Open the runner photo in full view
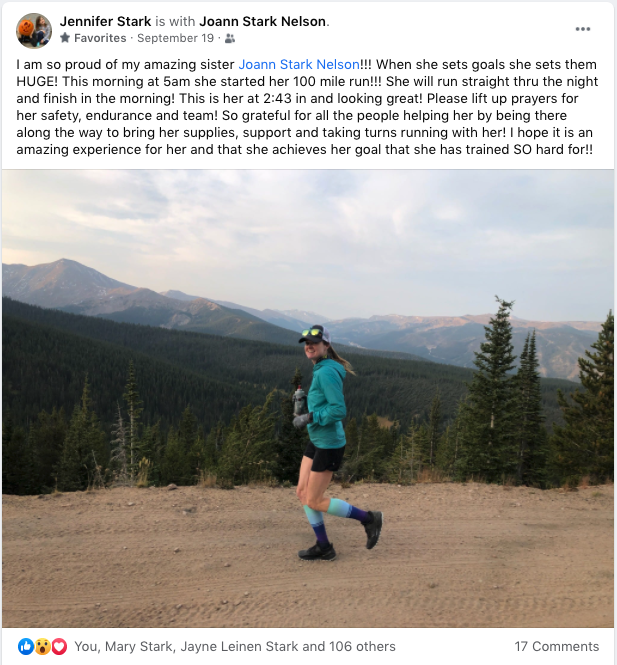 [x=308, y=399]
